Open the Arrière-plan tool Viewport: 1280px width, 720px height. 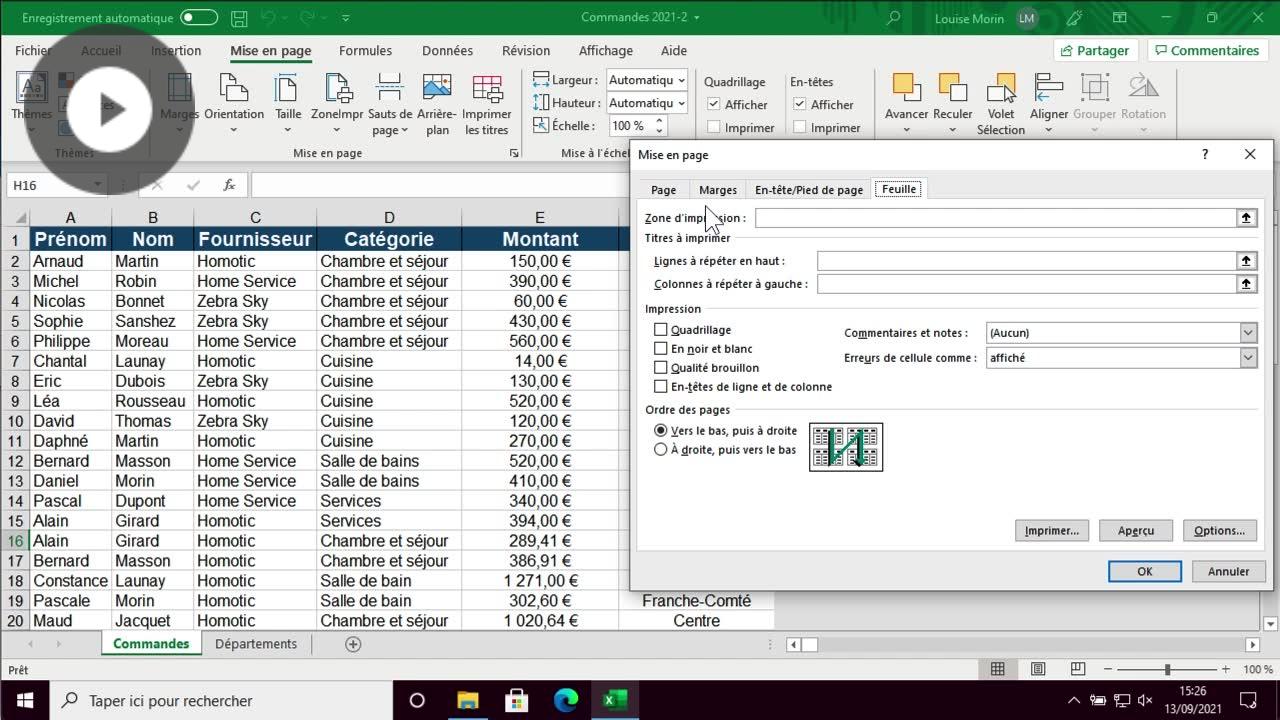coord(436,100)
